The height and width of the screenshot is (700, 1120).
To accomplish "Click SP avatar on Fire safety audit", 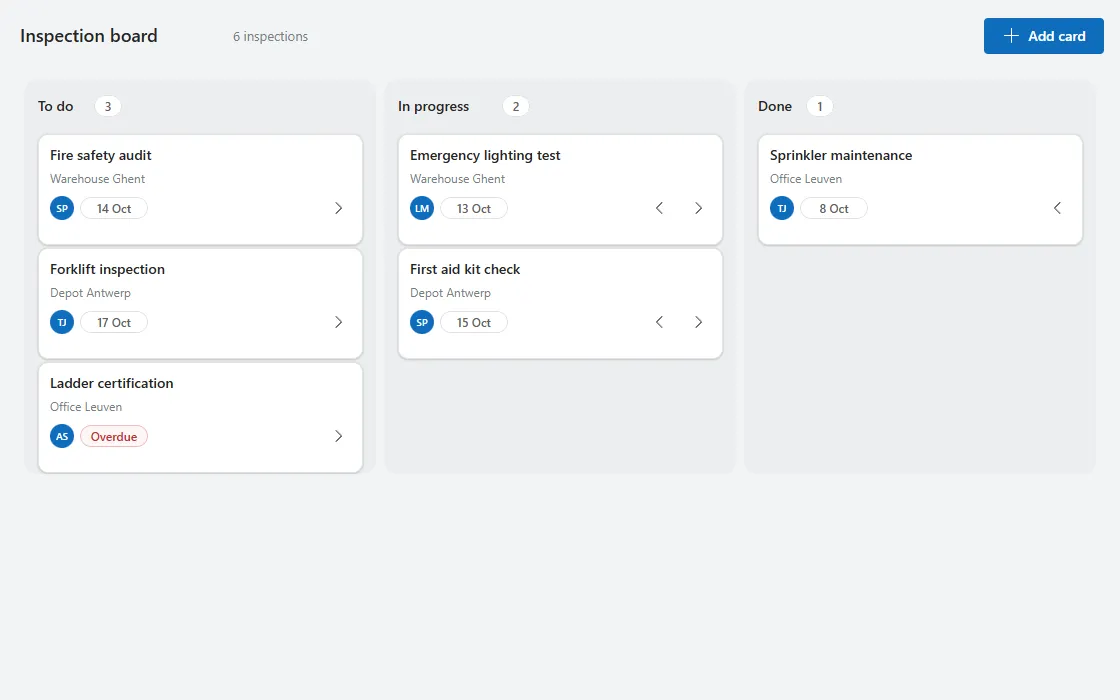I will click(62, 209).
